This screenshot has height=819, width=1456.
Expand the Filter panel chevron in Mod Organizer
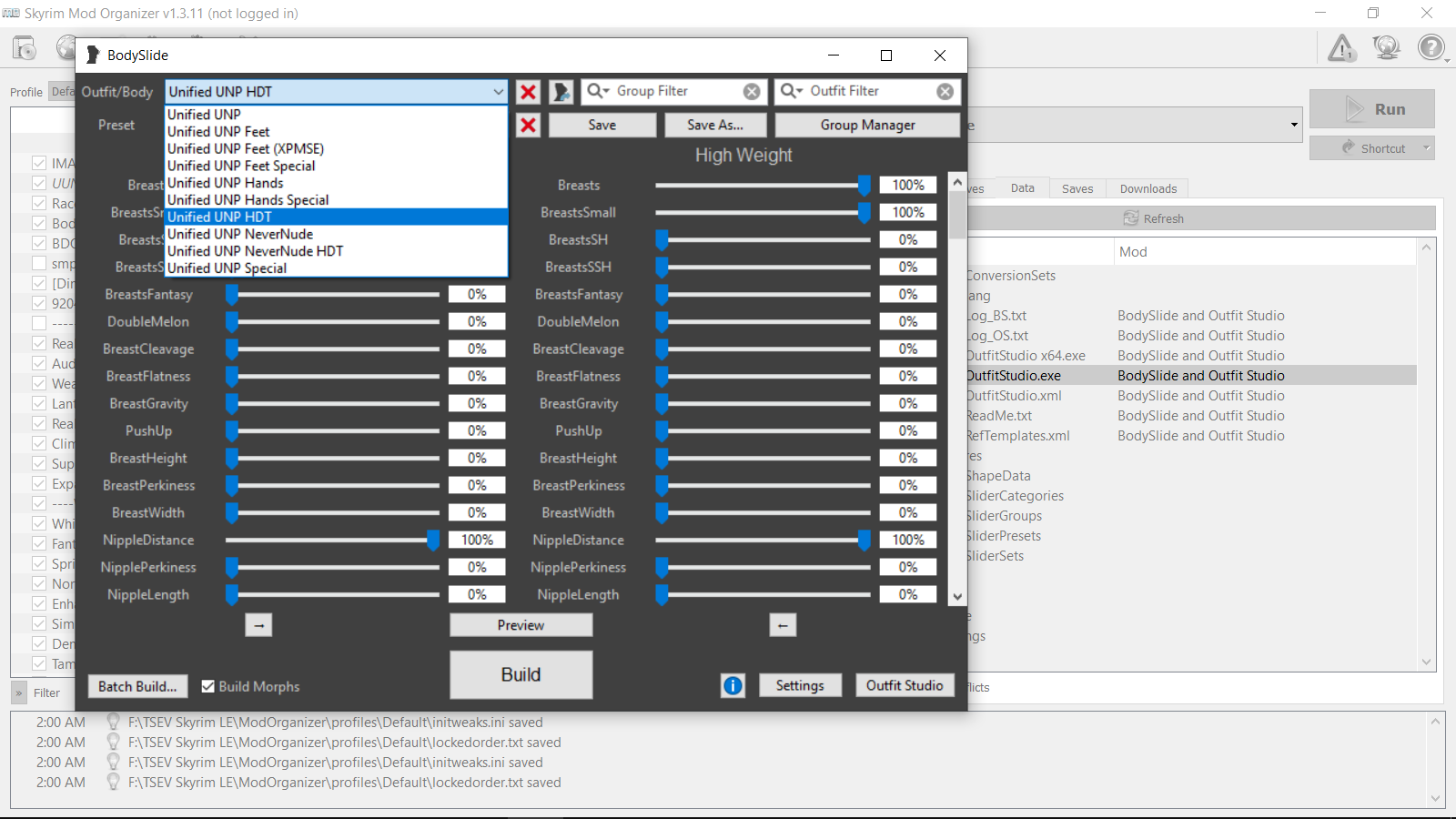coord(19,693)
